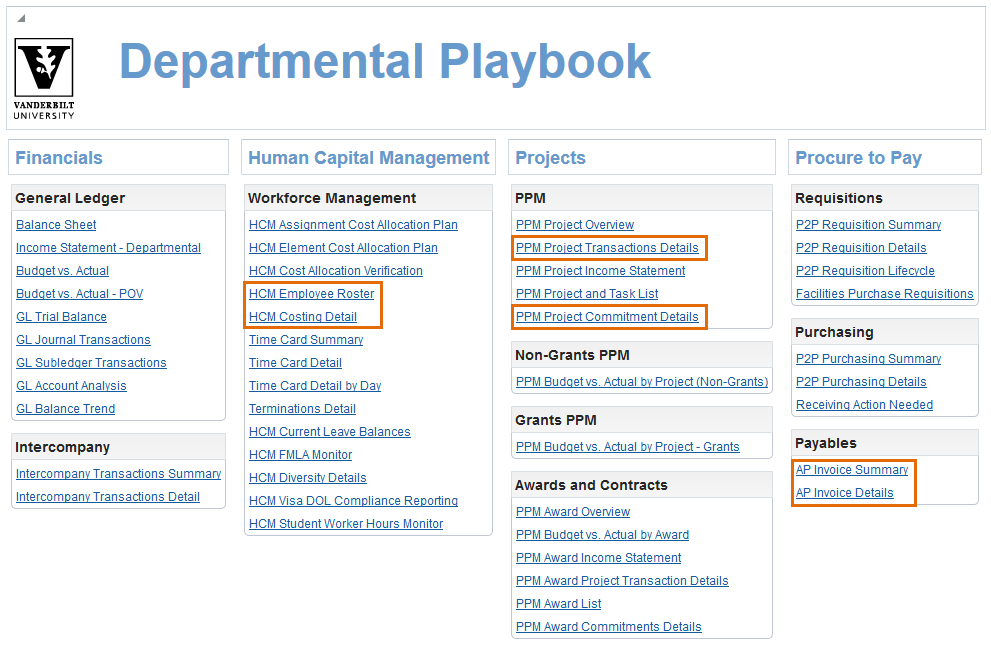Viewport: 991px width, 646px height.
Task: Open GL Journal Transactions report
Action: pos(83,340)
